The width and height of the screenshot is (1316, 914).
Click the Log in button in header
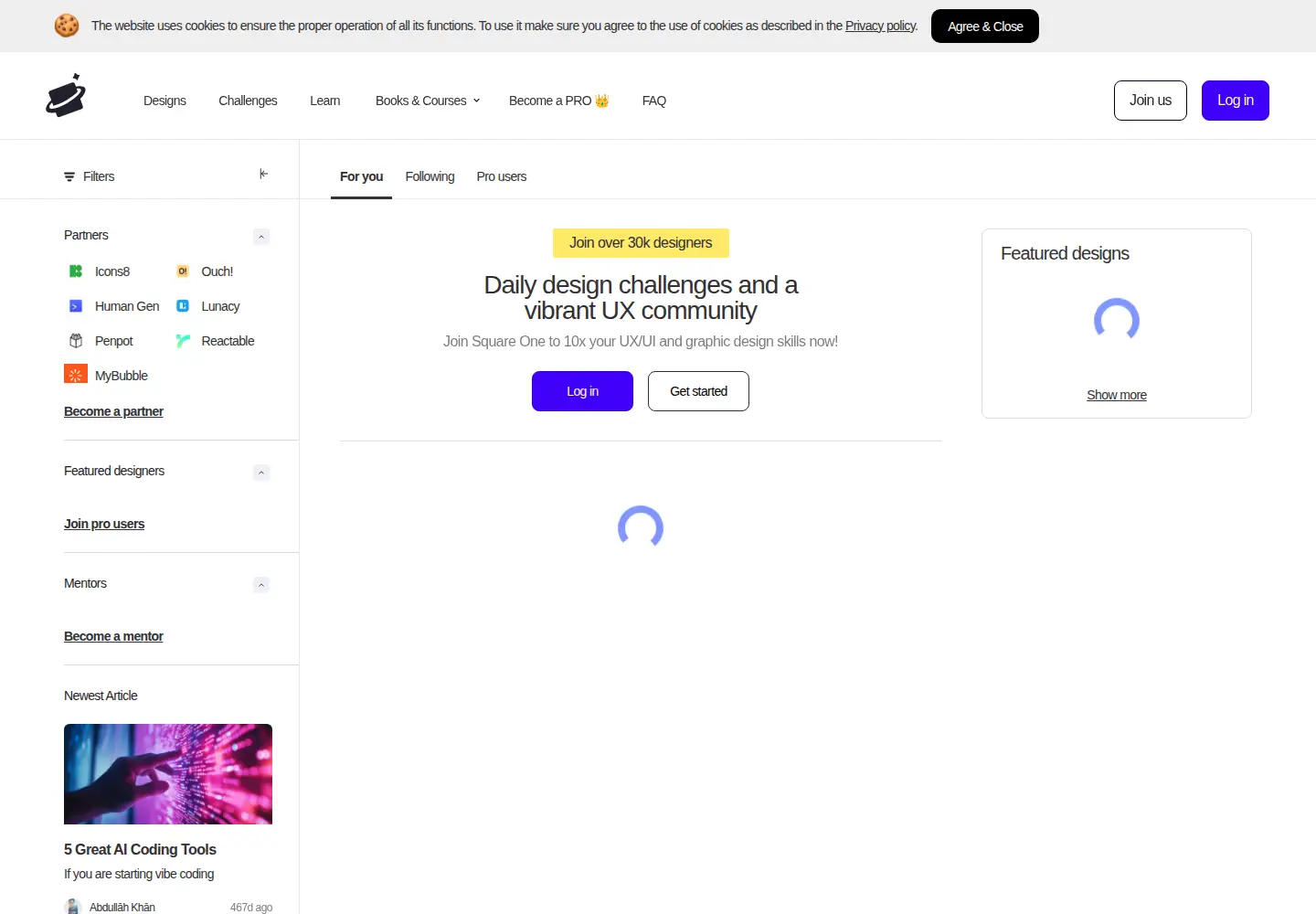click(1236, 101)
